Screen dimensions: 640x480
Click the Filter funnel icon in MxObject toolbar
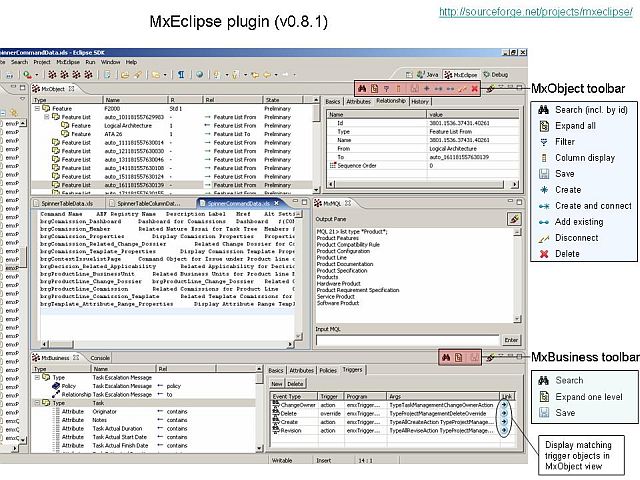click(386, 89)
